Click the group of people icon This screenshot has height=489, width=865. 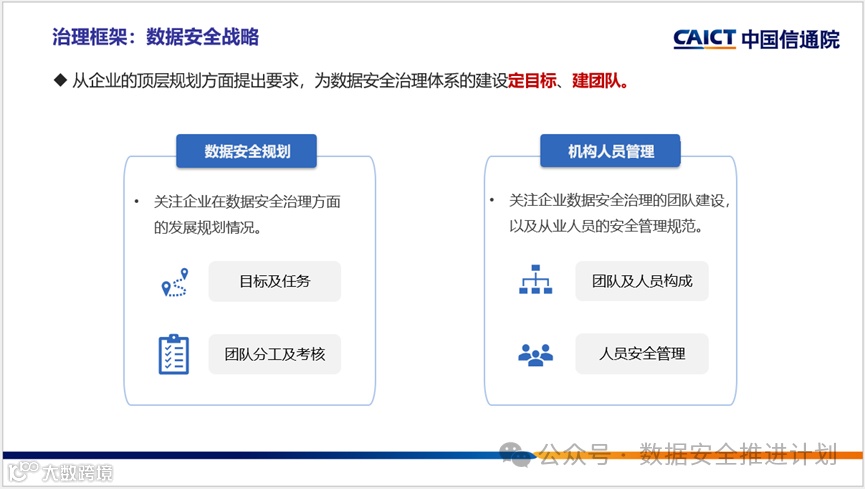click(x=535, y=355)
